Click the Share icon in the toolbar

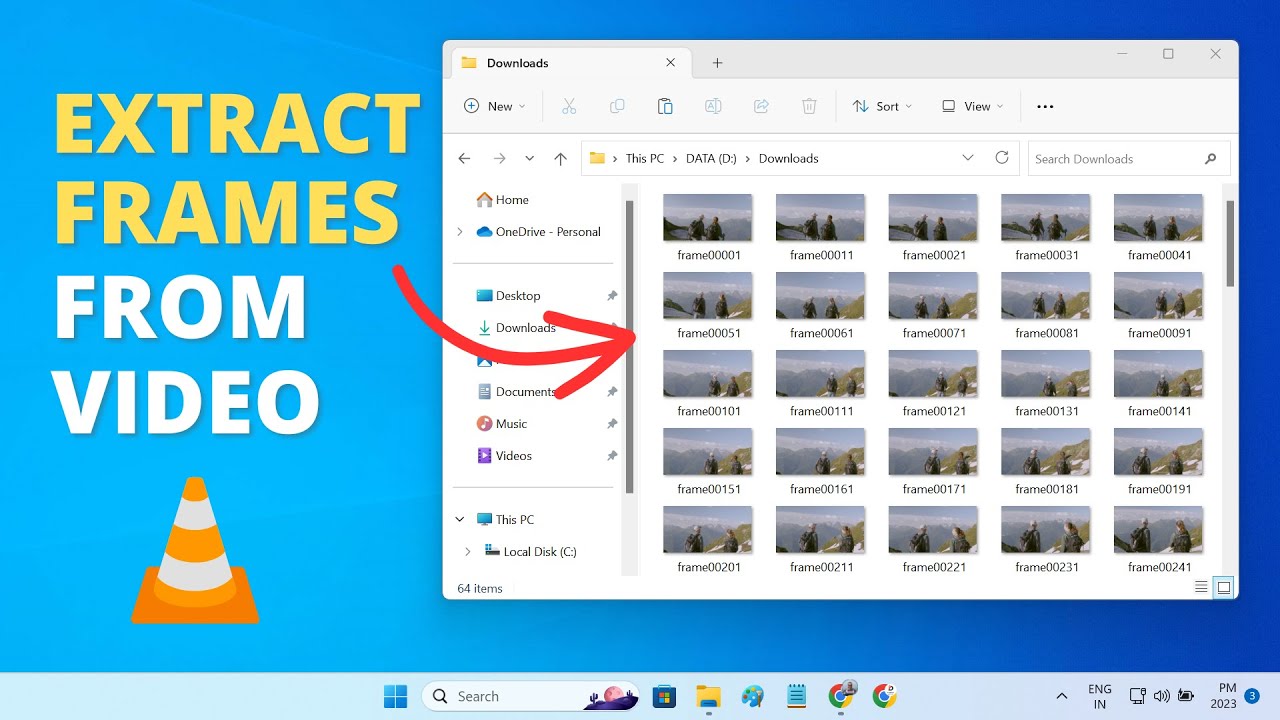(x=761, y=106)
